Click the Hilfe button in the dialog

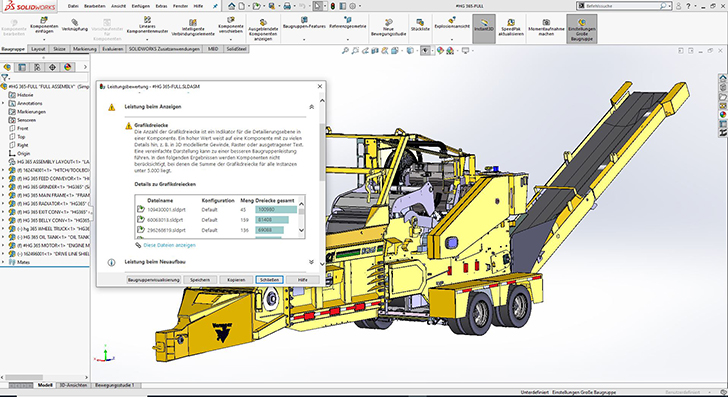click(303, 280)
